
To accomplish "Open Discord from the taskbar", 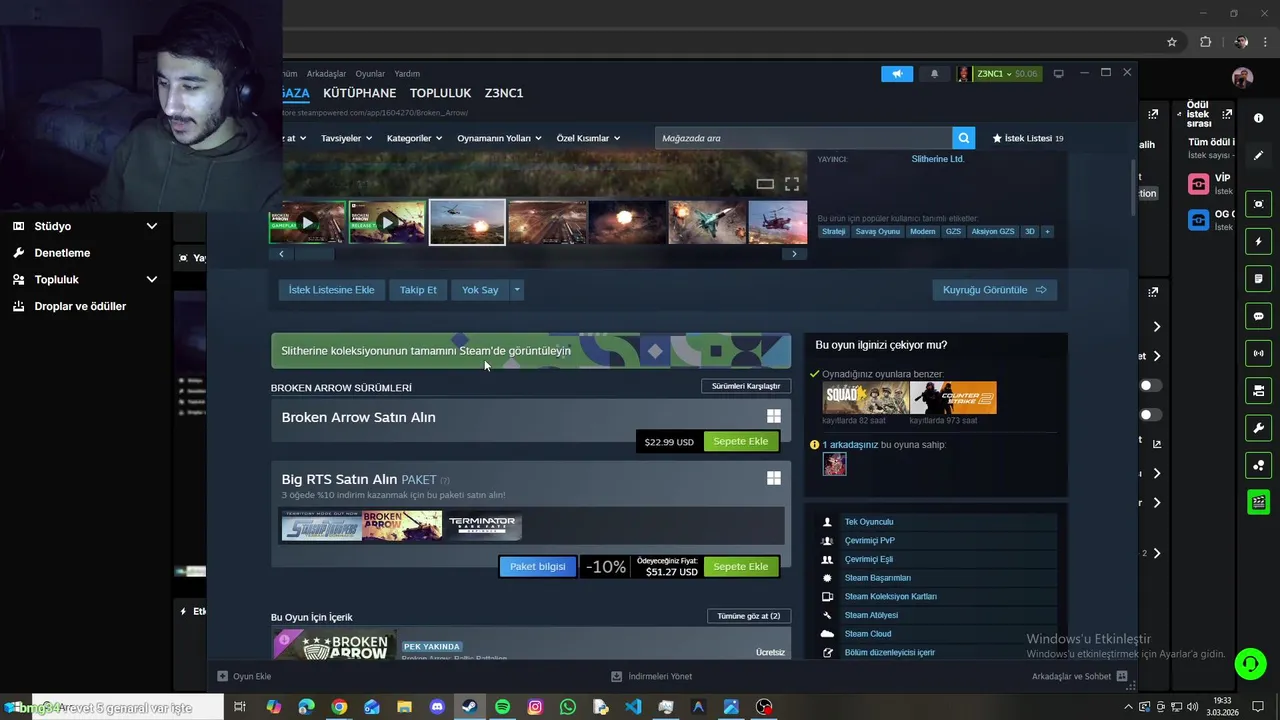I will click(437, 707).
